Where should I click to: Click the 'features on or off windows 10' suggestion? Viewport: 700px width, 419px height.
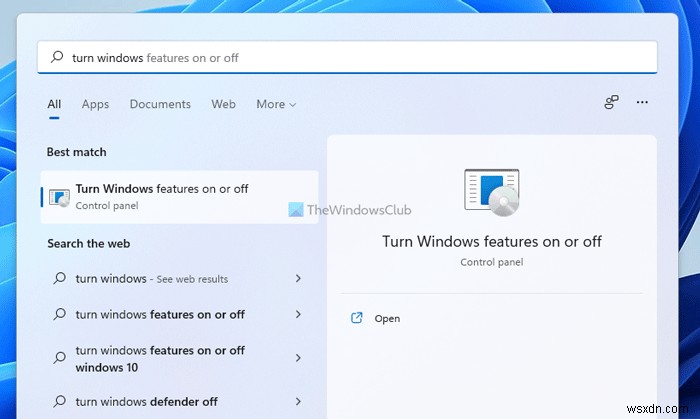tap(179, 358)
